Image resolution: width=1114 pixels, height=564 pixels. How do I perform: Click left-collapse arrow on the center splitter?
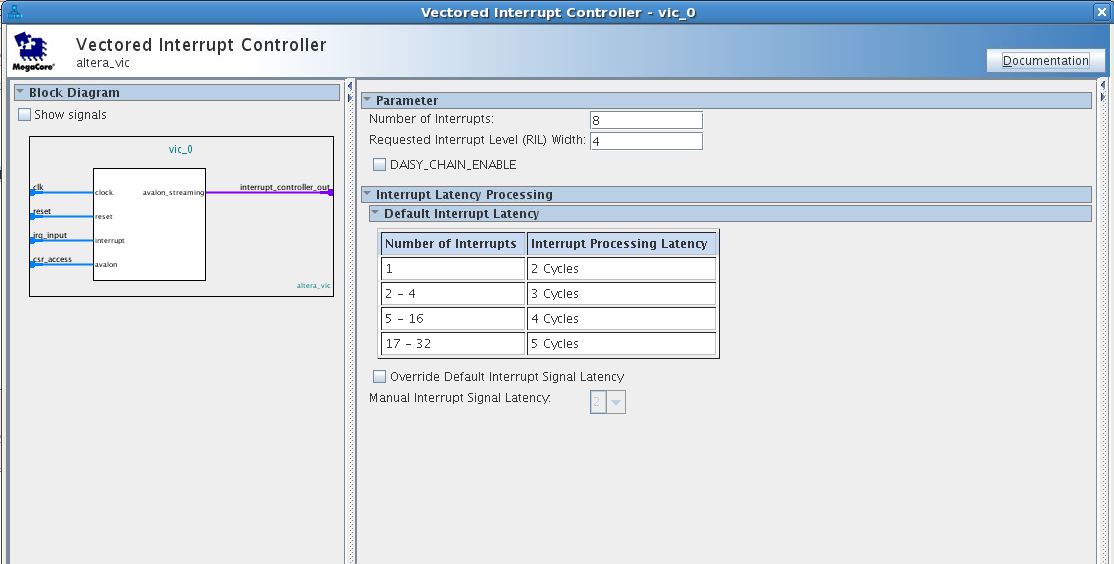click(x=349, y=86)
